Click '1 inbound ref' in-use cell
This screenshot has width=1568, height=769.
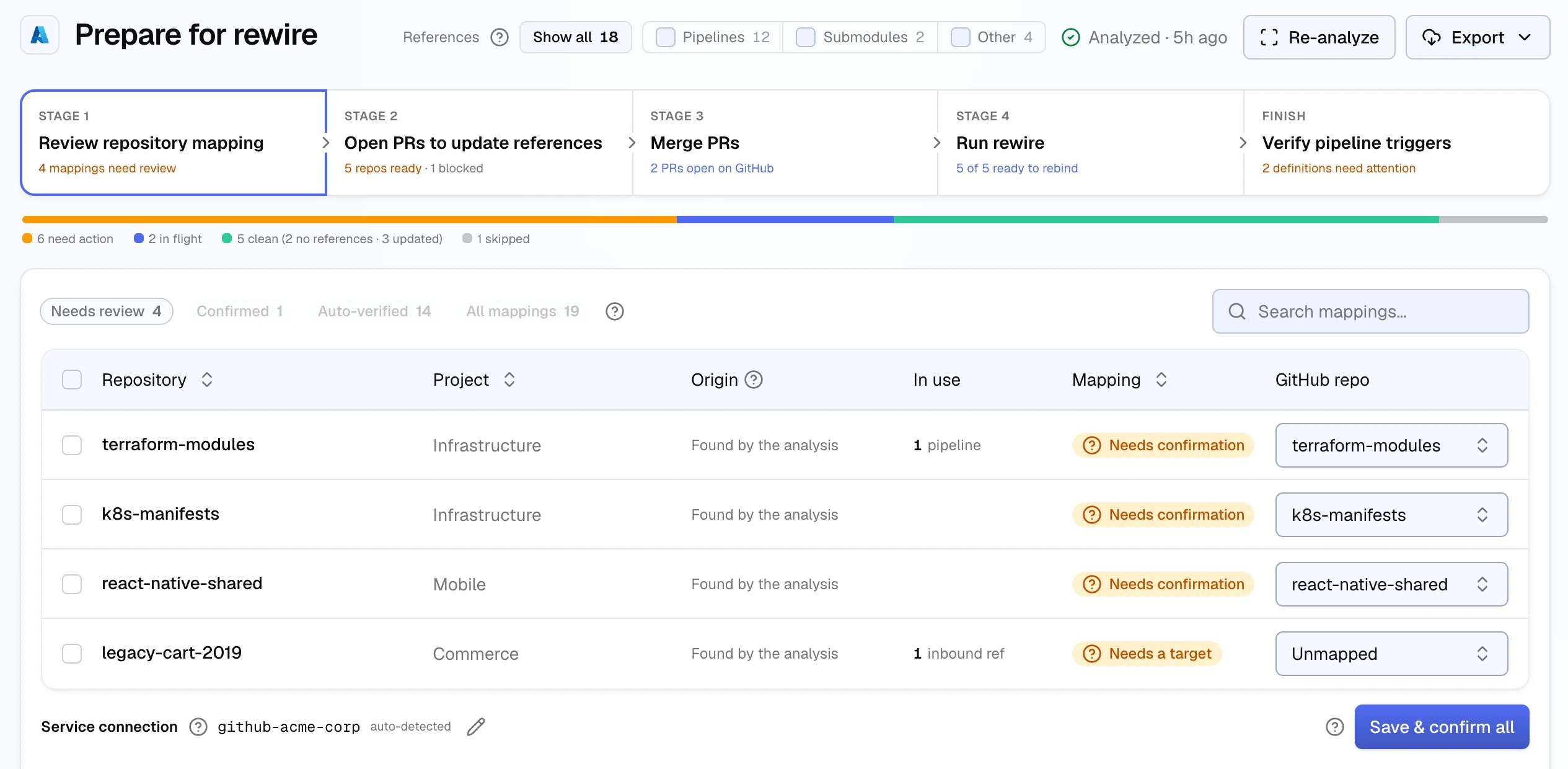959,654
